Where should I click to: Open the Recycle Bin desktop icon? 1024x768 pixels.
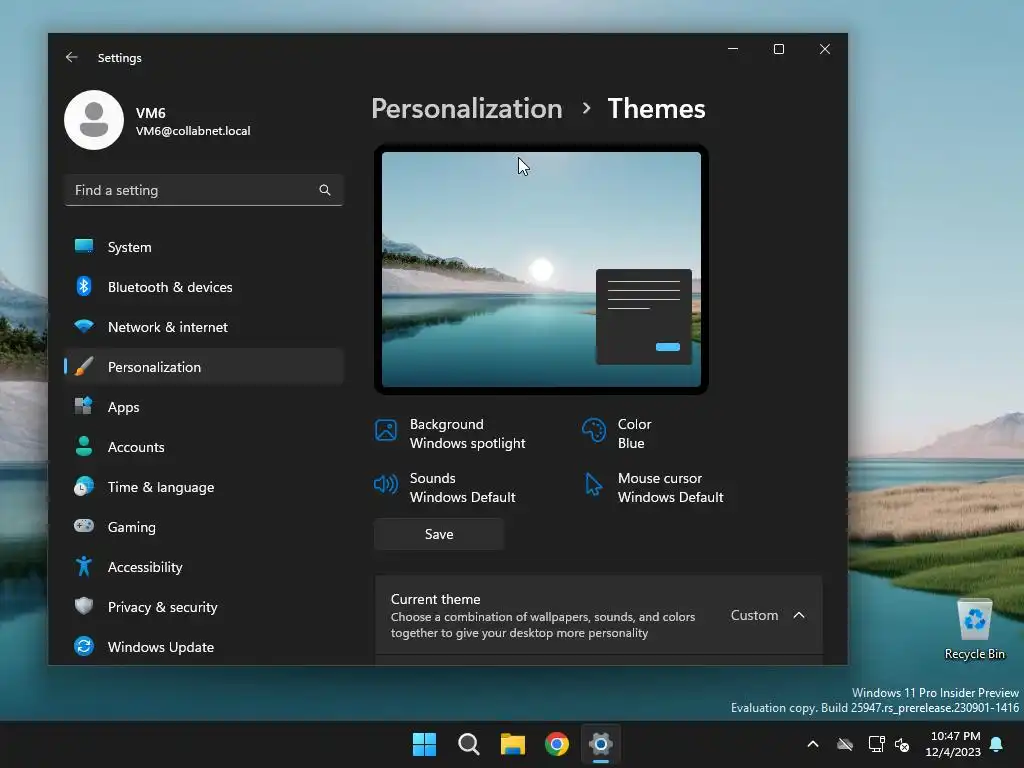point(974,630)
